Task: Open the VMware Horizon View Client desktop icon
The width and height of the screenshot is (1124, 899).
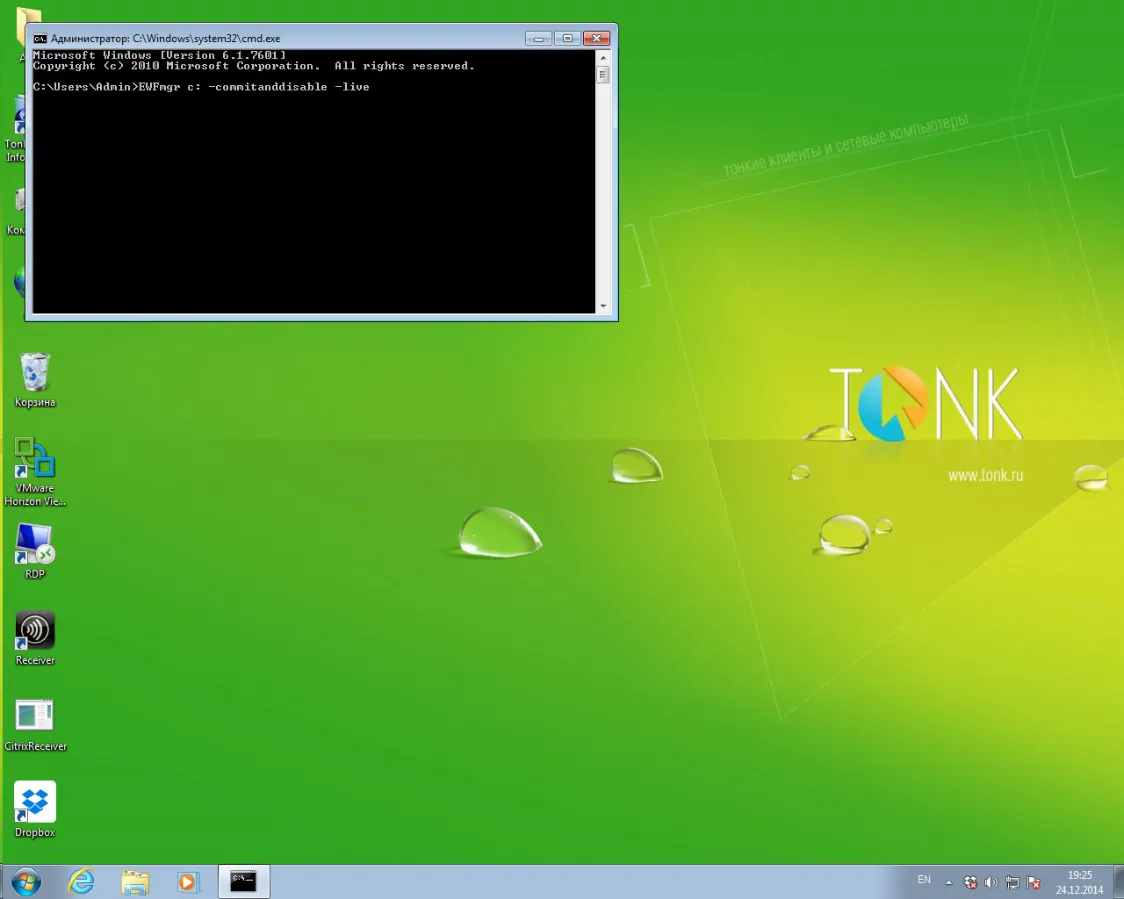Action: point(34,472)
